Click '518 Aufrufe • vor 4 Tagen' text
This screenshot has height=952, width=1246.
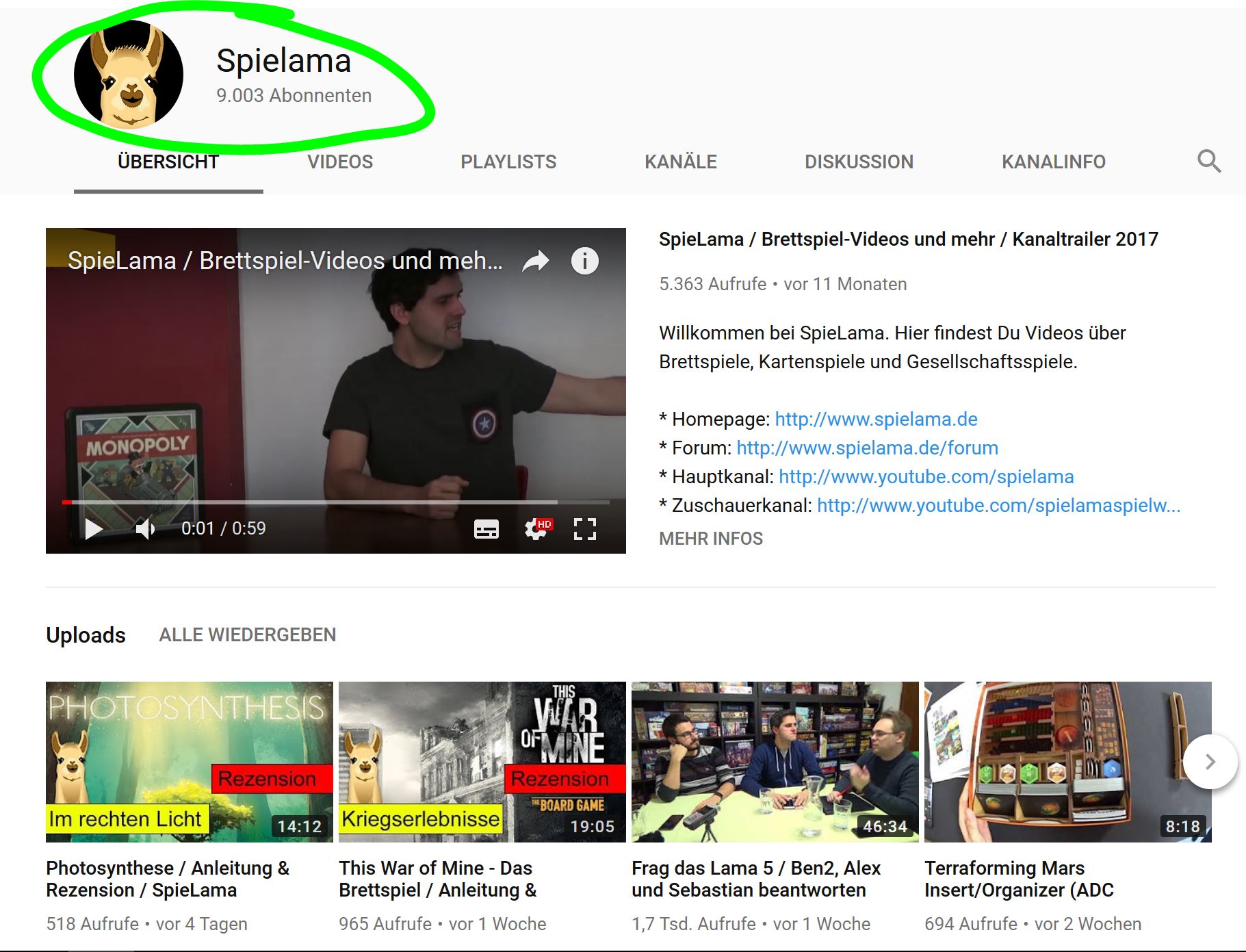[146, 924]
